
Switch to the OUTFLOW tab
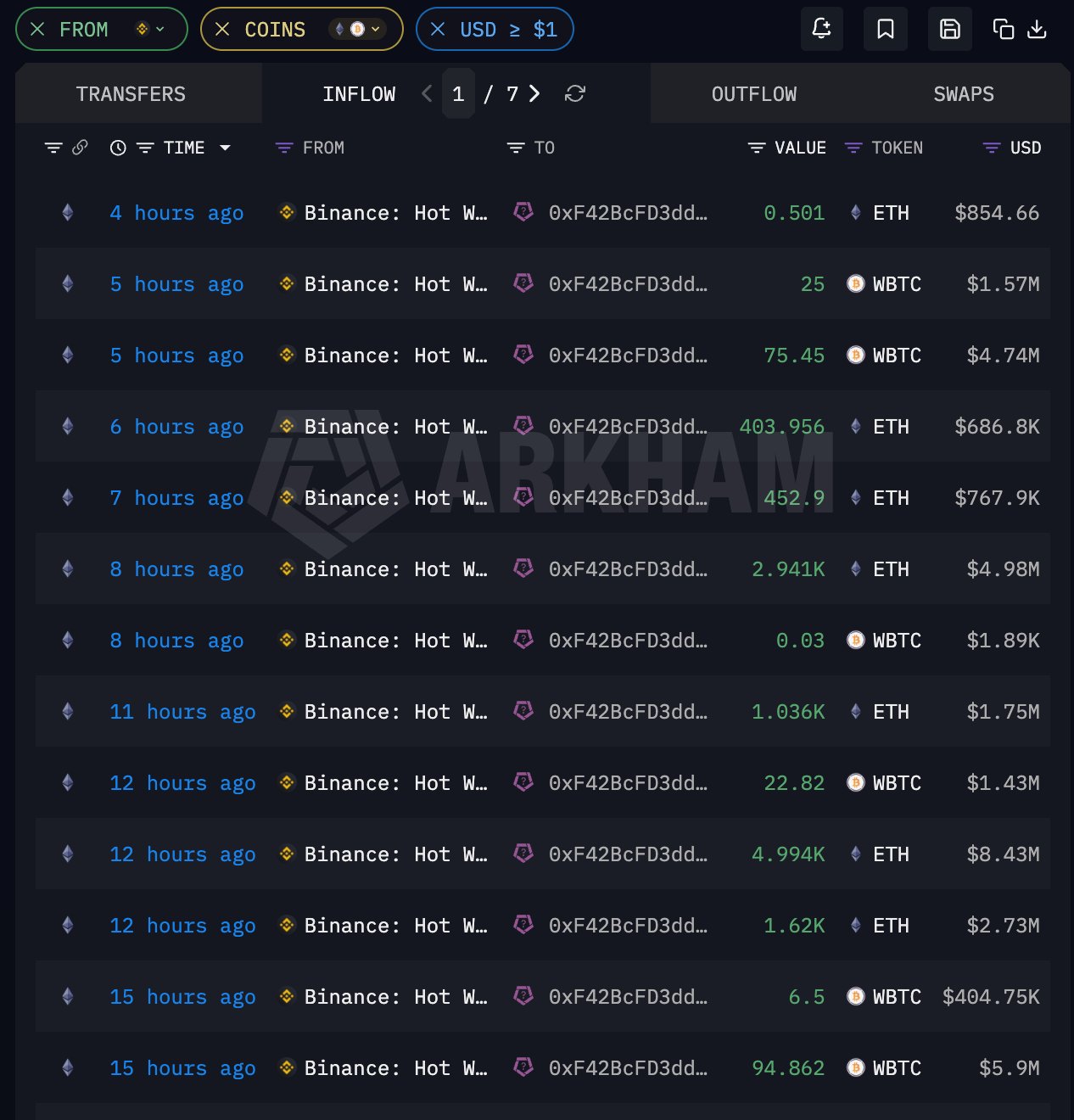point(754,94)
